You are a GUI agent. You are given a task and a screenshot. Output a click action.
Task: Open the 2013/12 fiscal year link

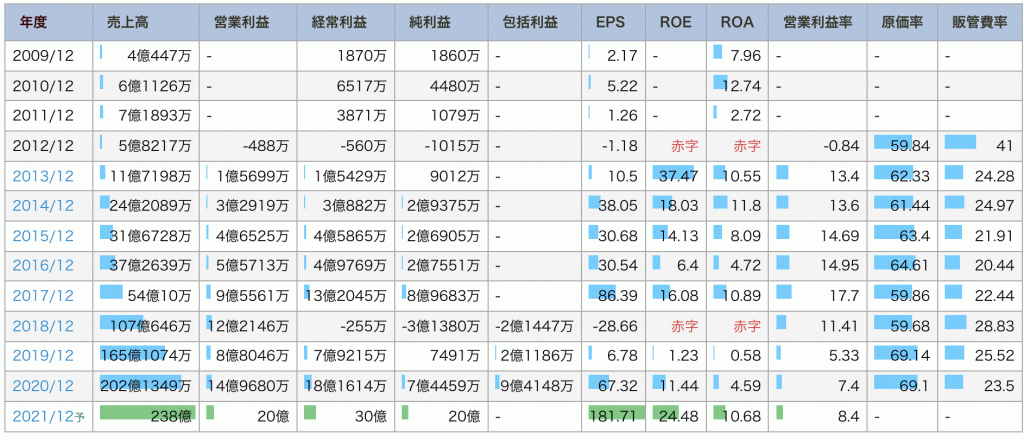click(41, 177)
